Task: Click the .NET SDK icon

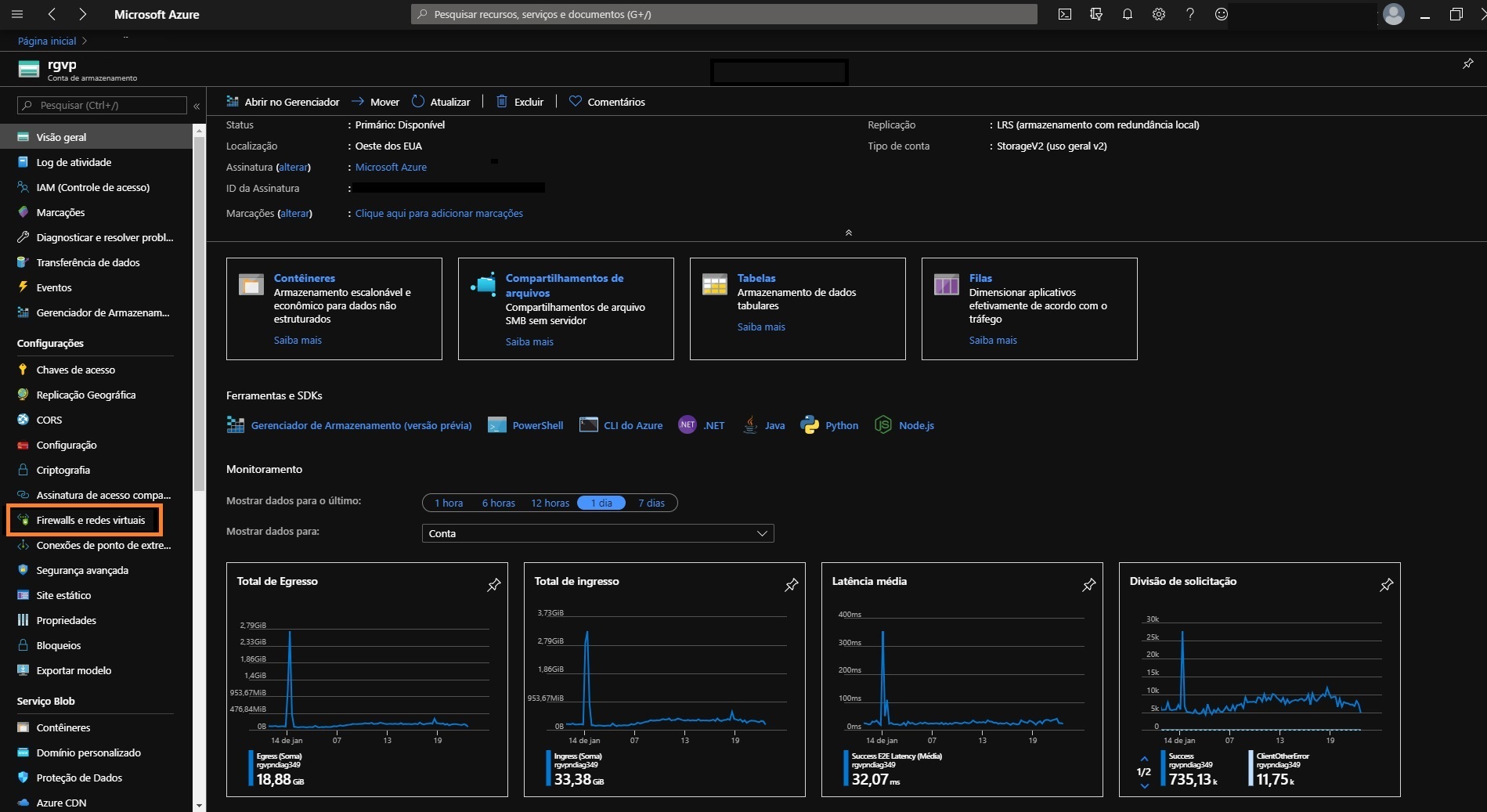Action: pyautogui.click(x=687, y=425)
